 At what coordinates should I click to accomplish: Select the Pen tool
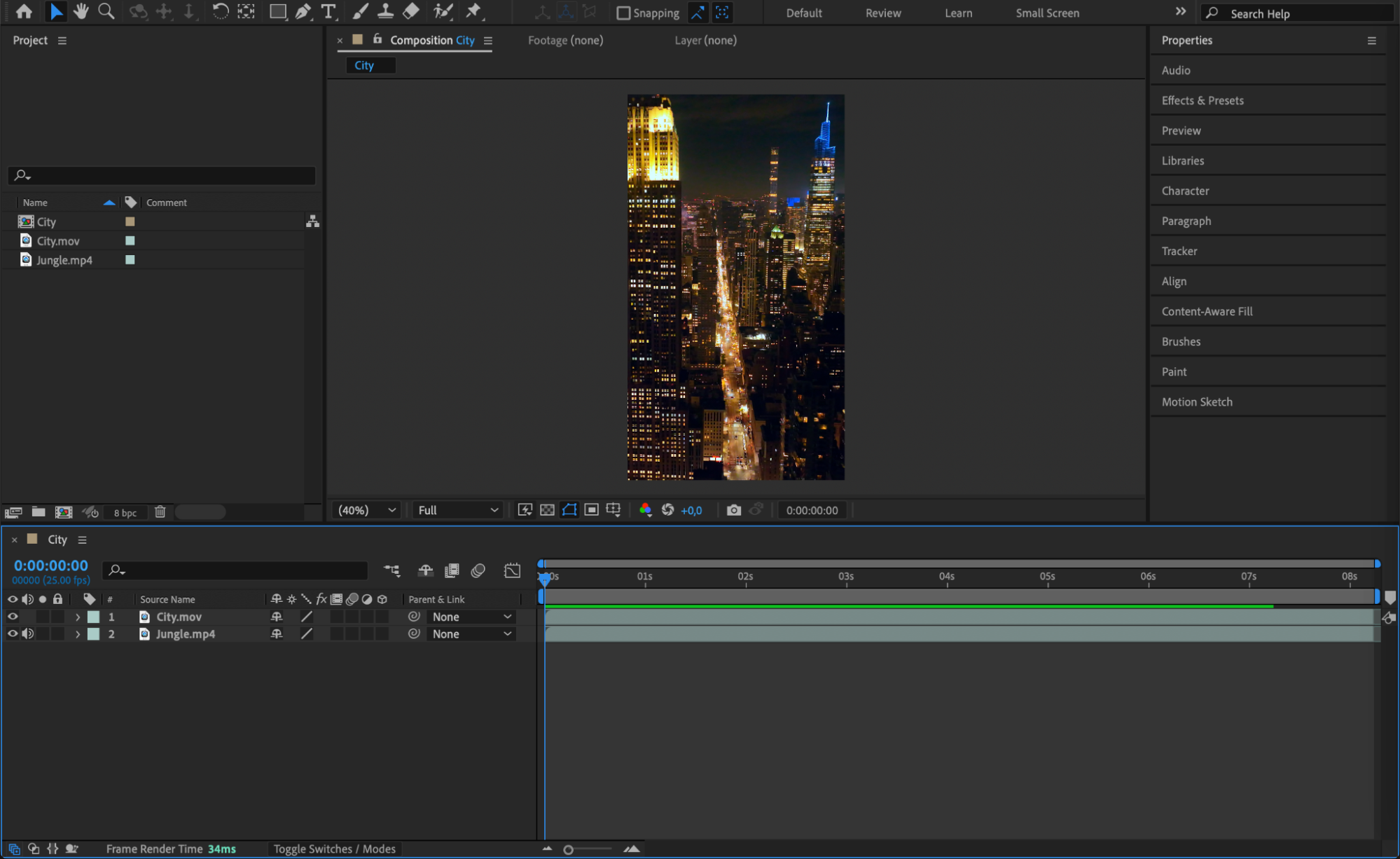point(303,11)
